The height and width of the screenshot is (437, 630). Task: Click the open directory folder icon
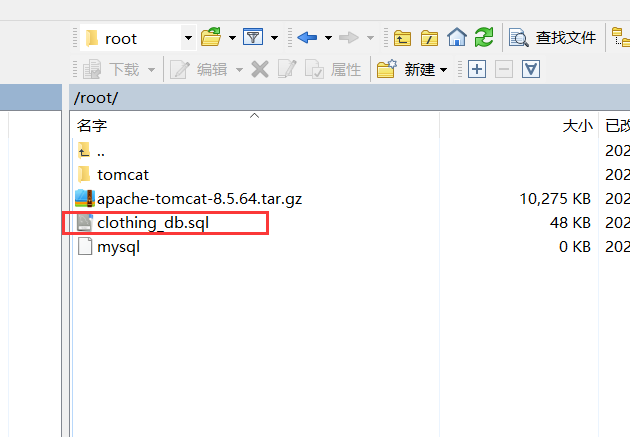211,37
